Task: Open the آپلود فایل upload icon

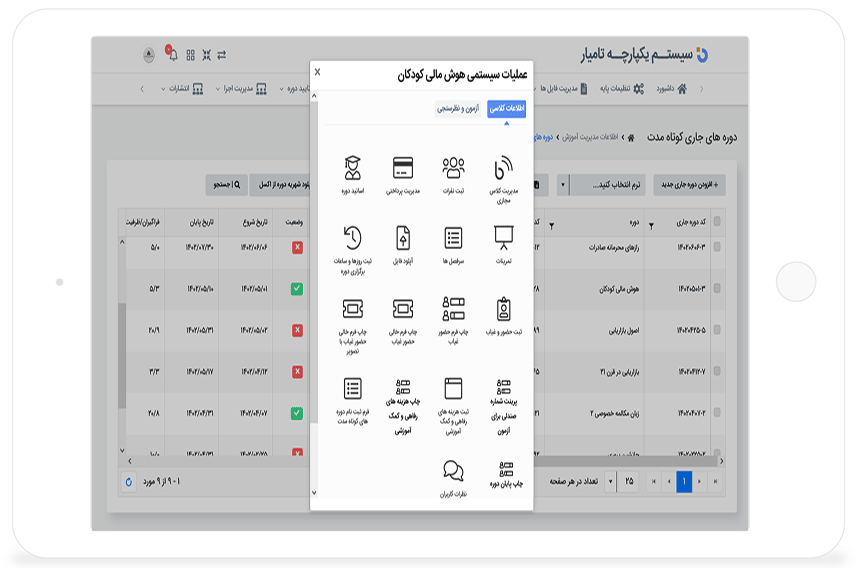Action: (403, 238)
